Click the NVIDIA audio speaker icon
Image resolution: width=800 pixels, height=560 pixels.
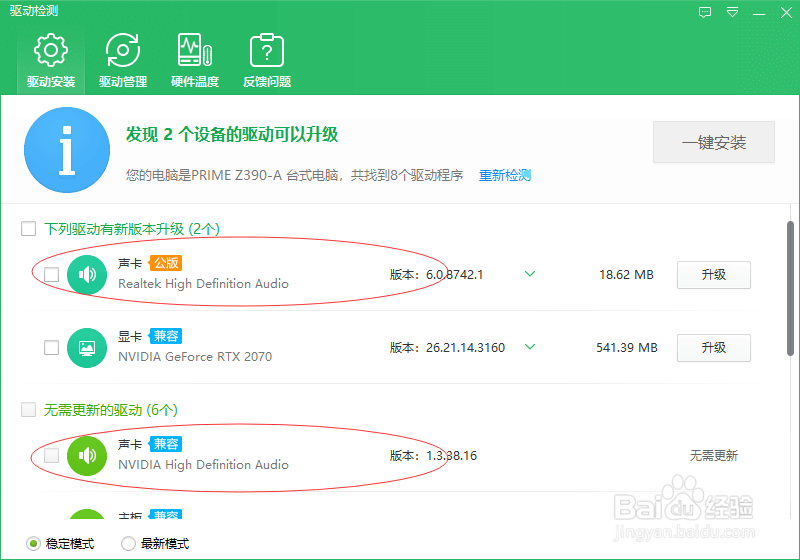click(x=87, y=455)
